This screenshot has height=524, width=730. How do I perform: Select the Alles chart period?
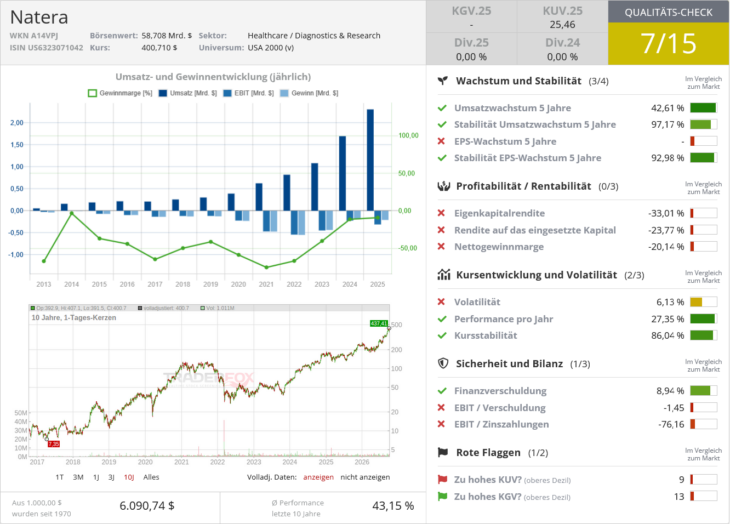(151, 477)
